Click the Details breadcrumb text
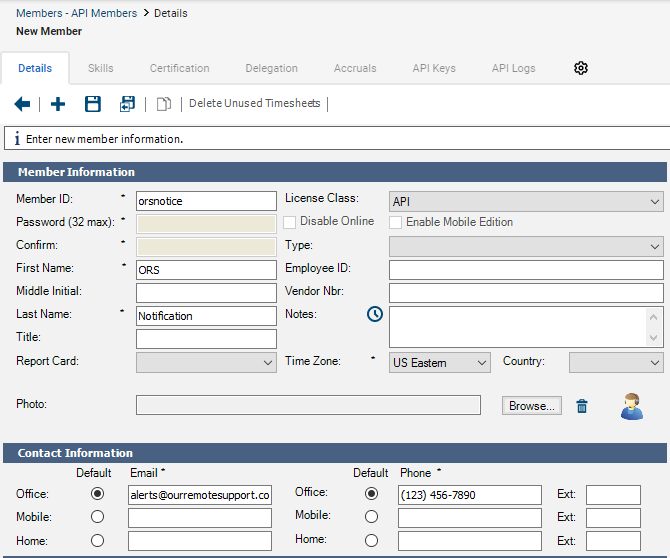Image resolution: width=670 pixels, height=558 pixels. [x=170, y=13]
